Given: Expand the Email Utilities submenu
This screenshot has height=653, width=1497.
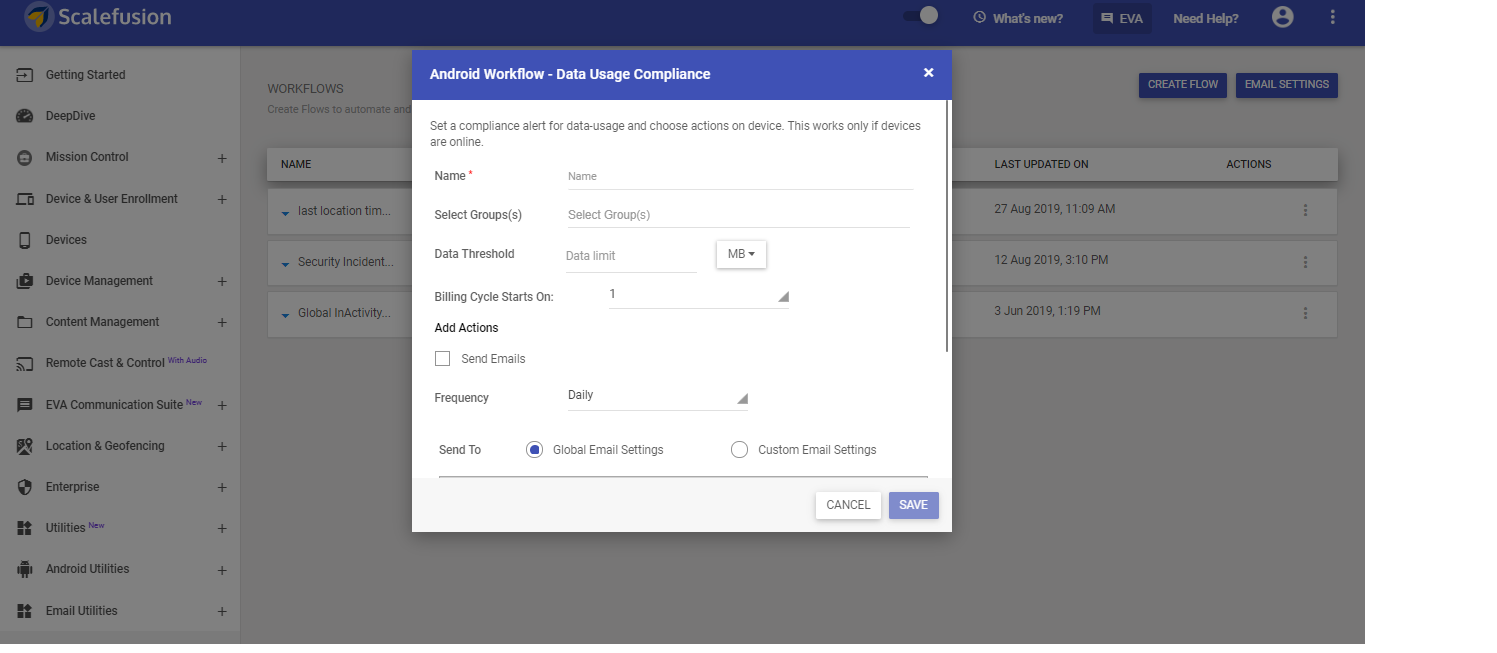Looking at the screenshot, I should (x=222, y=611).
